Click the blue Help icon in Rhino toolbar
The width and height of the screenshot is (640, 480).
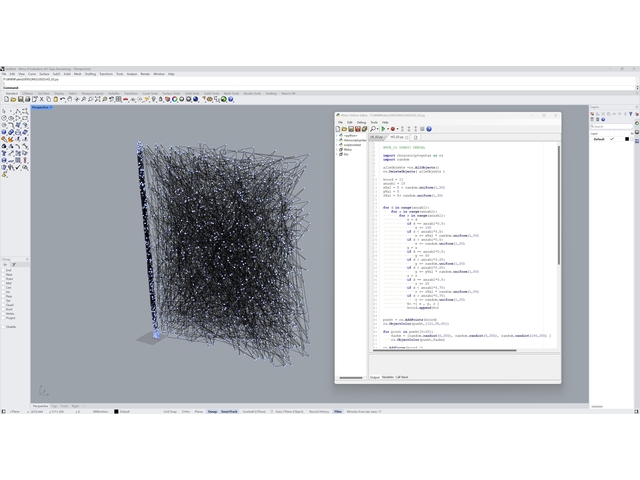(x=231, y=99)
